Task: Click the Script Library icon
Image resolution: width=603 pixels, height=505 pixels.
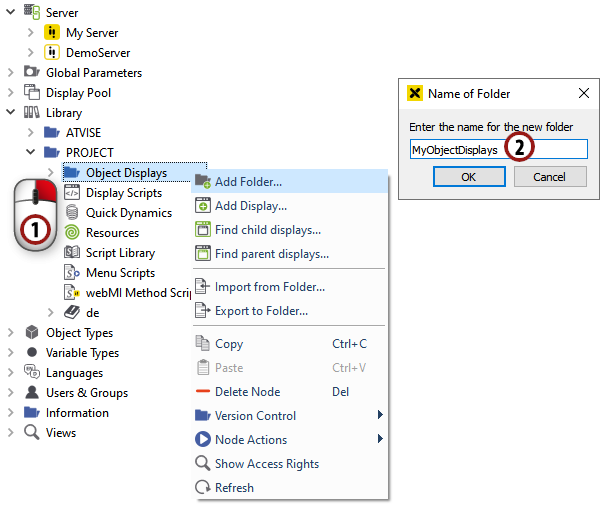Action: pyautogui.click(x=72, y=252)
